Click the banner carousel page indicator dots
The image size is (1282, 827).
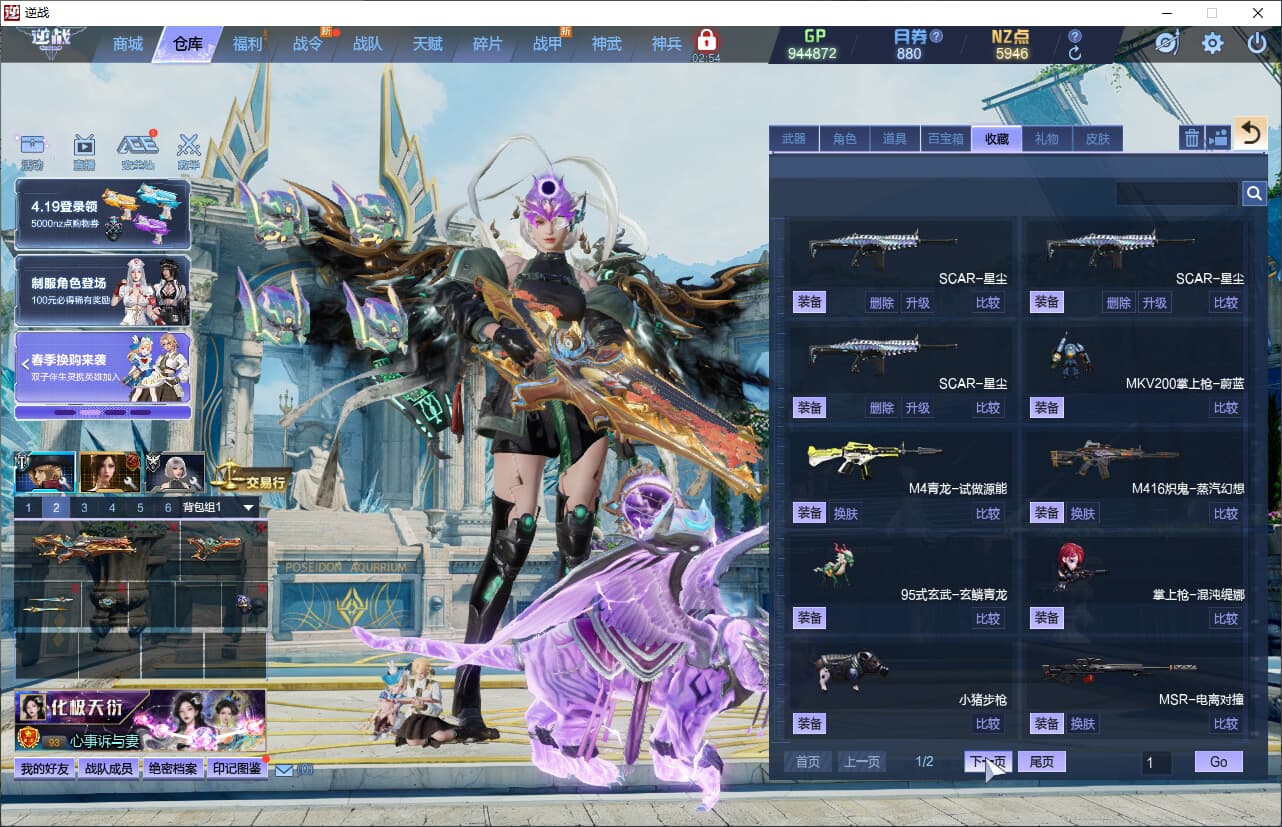point(102,412)
